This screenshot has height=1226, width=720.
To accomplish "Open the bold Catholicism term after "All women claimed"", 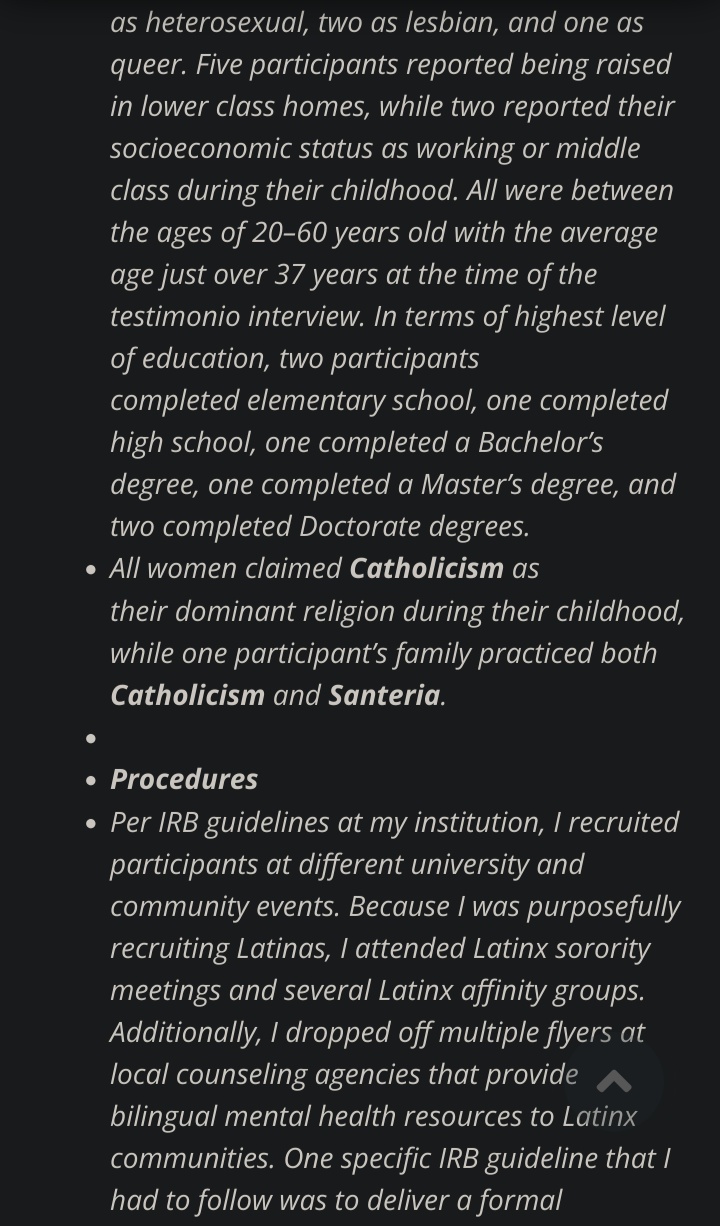I will pos(426,568).
